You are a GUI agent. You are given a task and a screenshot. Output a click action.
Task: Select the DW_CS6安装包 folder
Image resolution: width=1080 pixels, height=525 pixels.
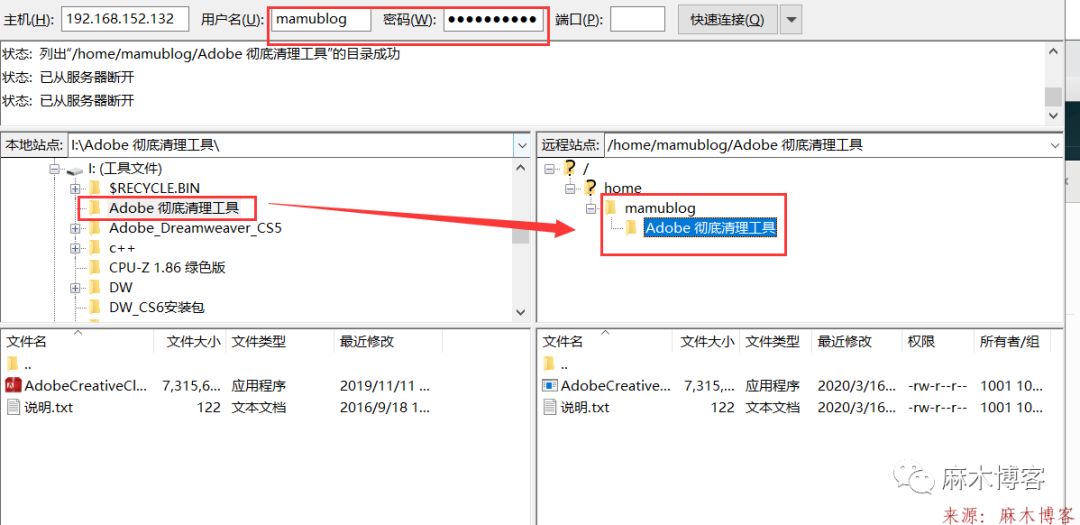click(x=156, y=307)
